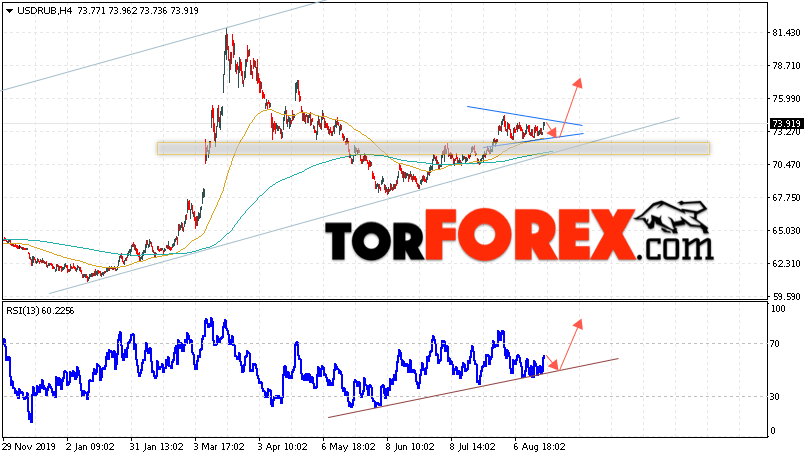The height and width of the screenshot is (458, 808).
Task: Click the 6 May 18:02 date label
Action: (347, 447)
